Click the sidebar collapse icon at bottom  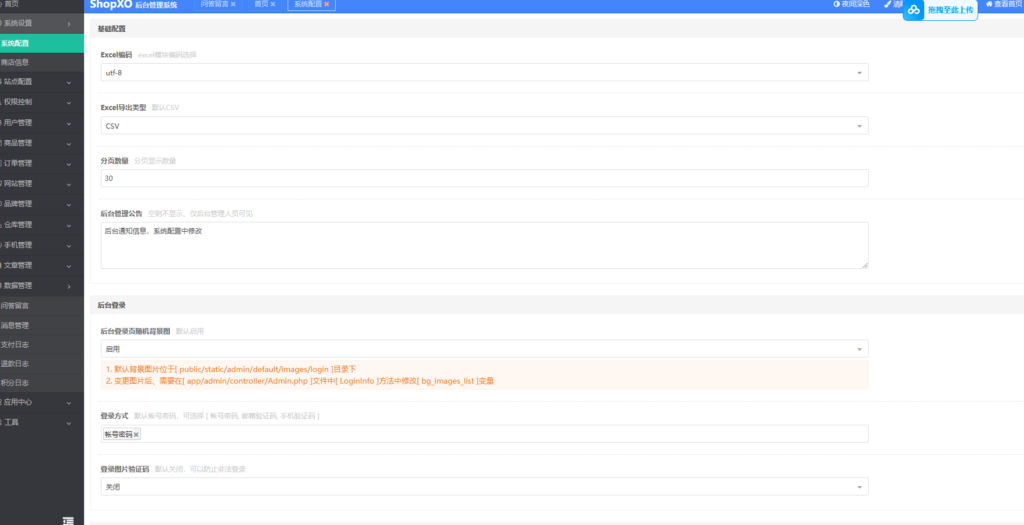[x=68, y=519]
